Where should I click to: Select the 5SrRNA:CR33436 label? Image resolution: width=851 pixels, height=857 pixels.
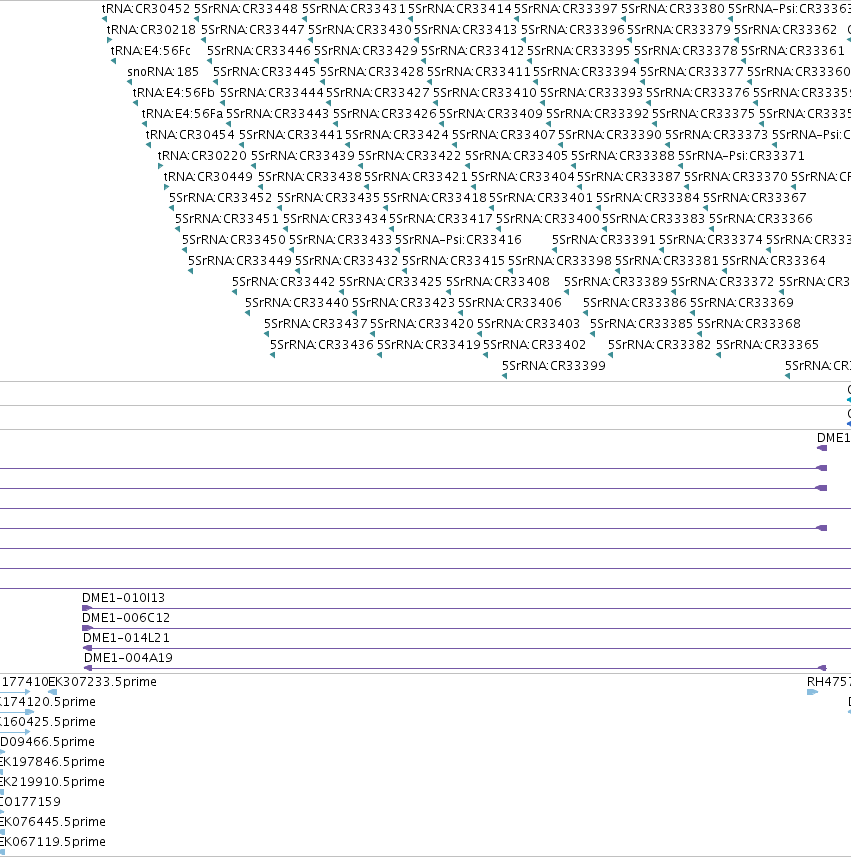[x=322, y=344]
